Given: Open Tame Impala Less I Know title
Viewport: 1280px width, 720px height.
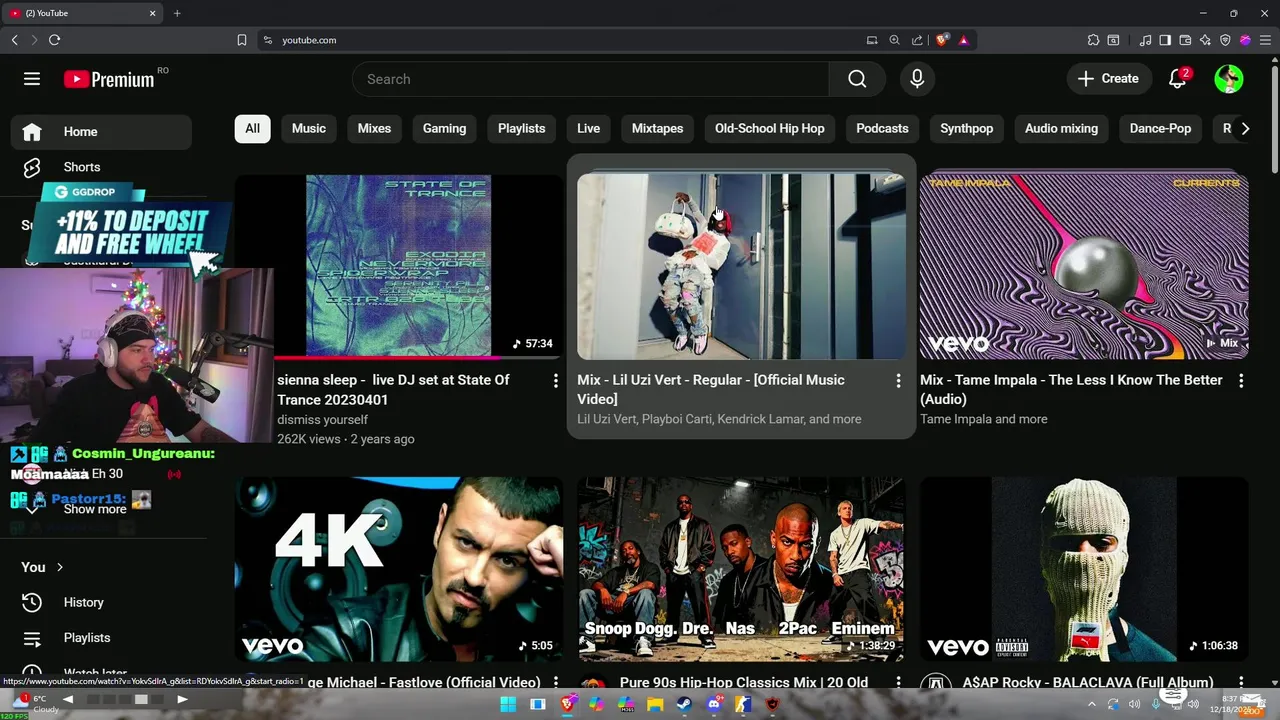Looking at the screenshot, I should (1071, 390).
